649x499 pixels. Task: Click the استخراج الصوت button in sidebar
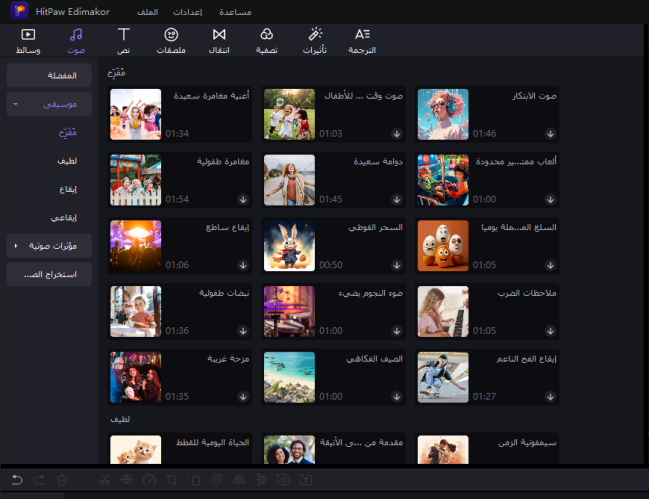[48, 273]
